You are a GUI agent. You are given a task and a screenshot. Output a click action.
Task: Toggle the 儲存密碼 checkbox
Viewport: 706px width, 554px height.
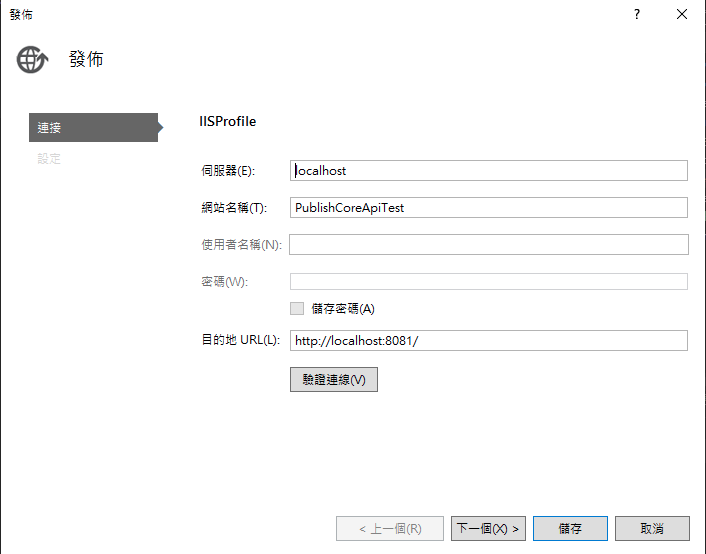[297, 309]
